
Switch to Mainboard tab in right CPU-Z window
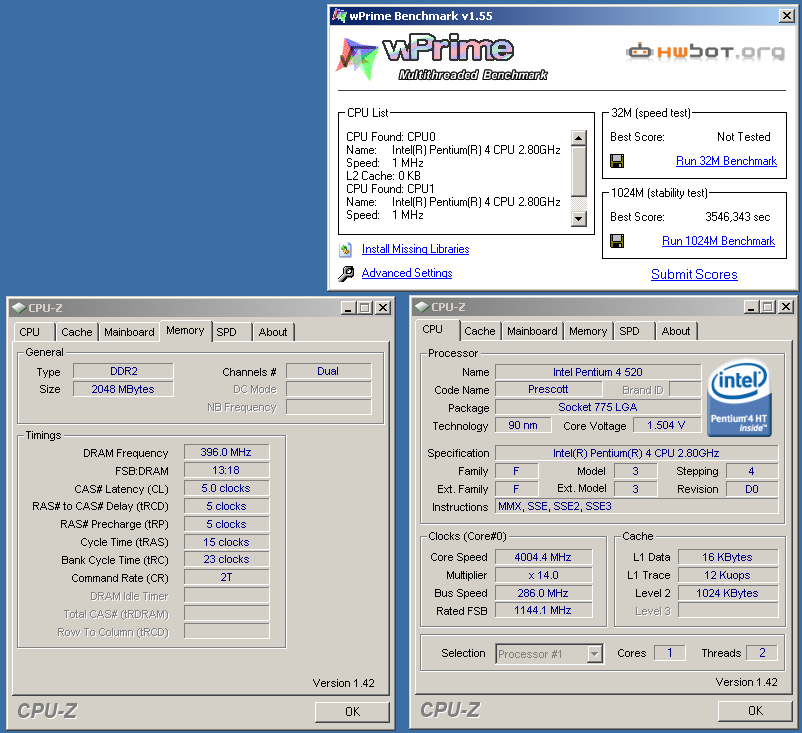pyautogui.click(x=532, y=331)
